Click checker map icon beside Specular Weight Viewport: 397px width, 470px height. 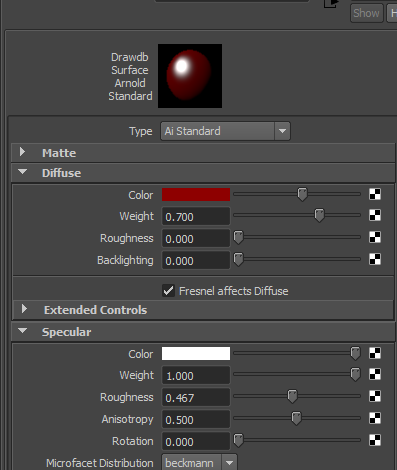coord(375,374)
